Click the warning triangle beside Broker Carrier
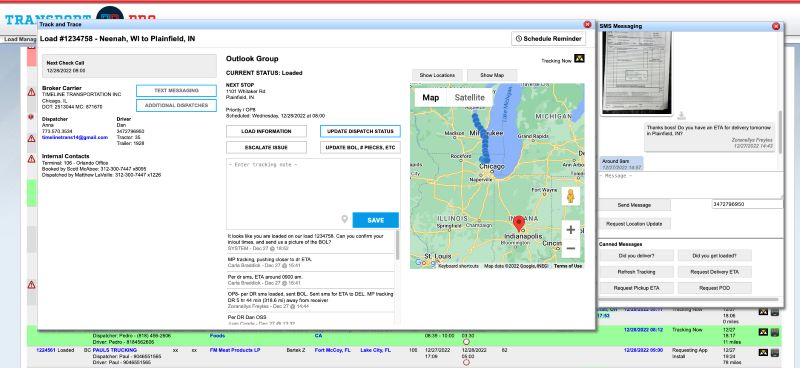Viewport: 800px width, 368px height. 32,92
